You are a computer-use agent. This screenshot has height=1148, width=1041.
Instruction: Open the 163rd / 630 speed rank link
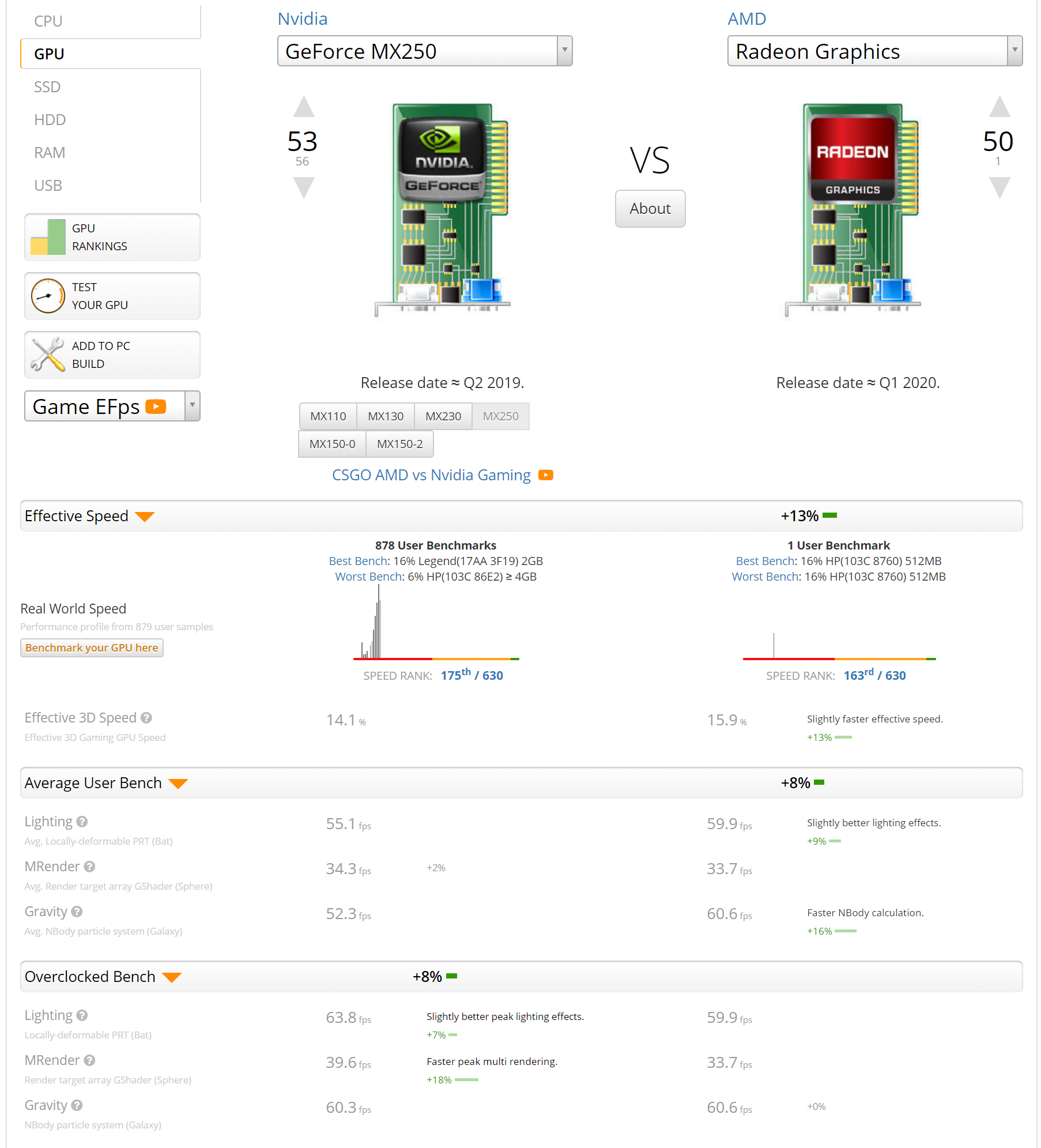(x=874, y=675)
